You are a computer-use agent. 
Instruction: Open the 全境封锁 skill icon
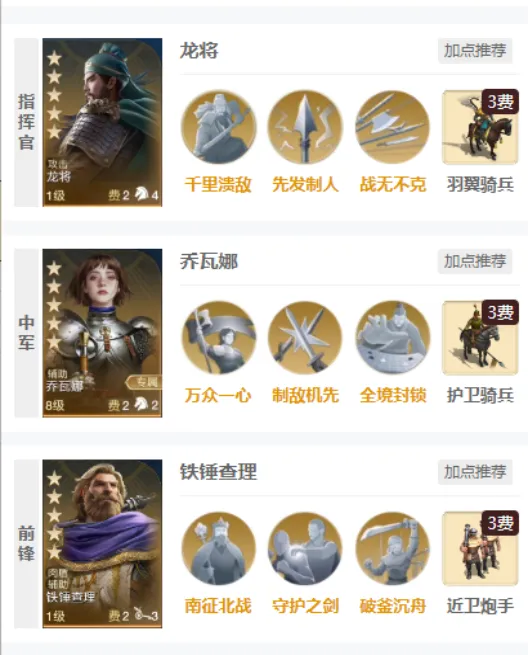[x=393, y=338]
